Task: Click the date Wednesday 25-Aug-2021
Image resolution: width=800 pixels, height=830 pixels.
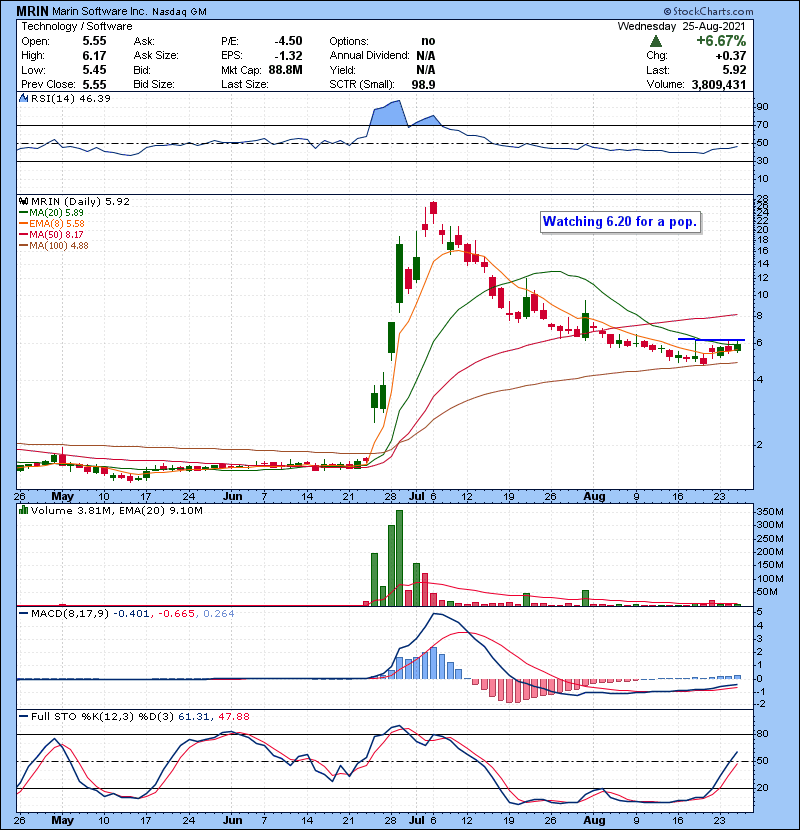Action: click(x=681, y=26)
